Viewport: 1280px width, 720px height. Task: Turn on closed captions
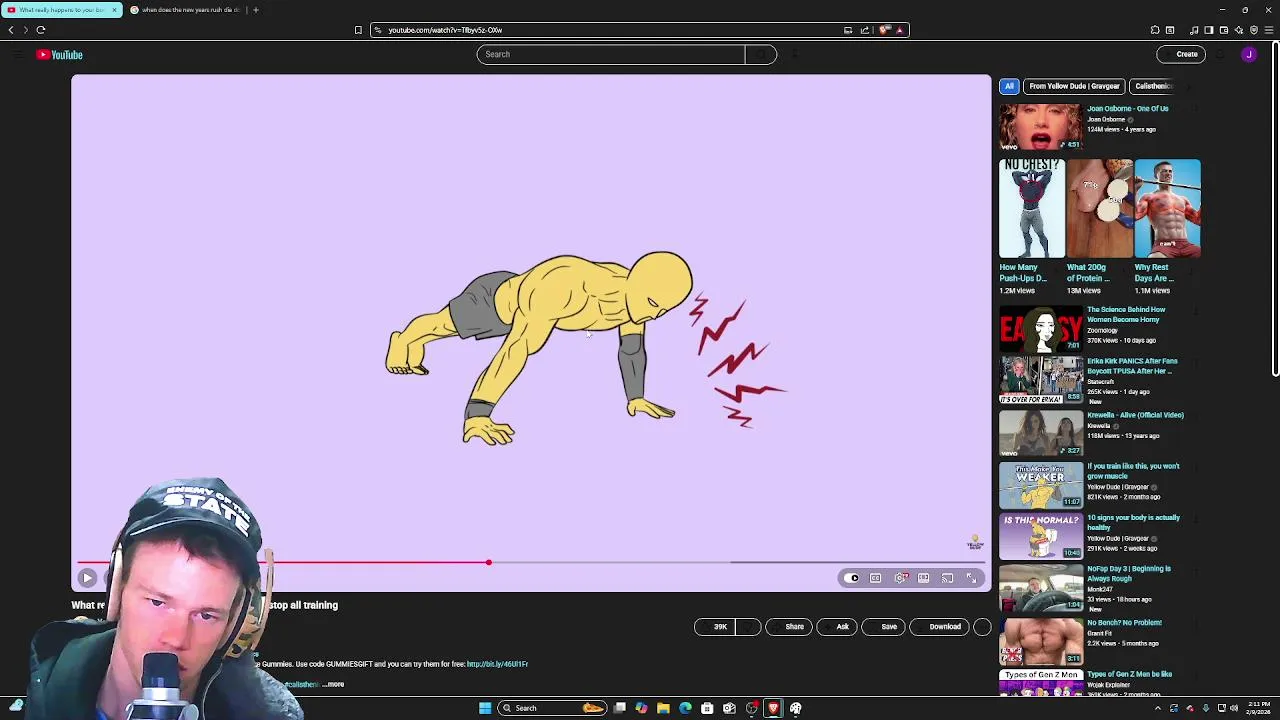[876, 578]
